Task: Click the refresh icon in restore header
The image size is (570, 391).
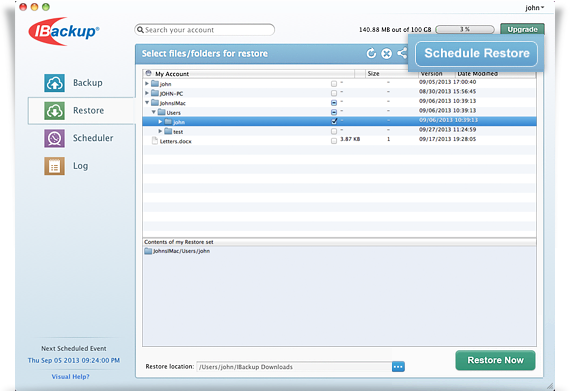Action: tap(371, 53)
